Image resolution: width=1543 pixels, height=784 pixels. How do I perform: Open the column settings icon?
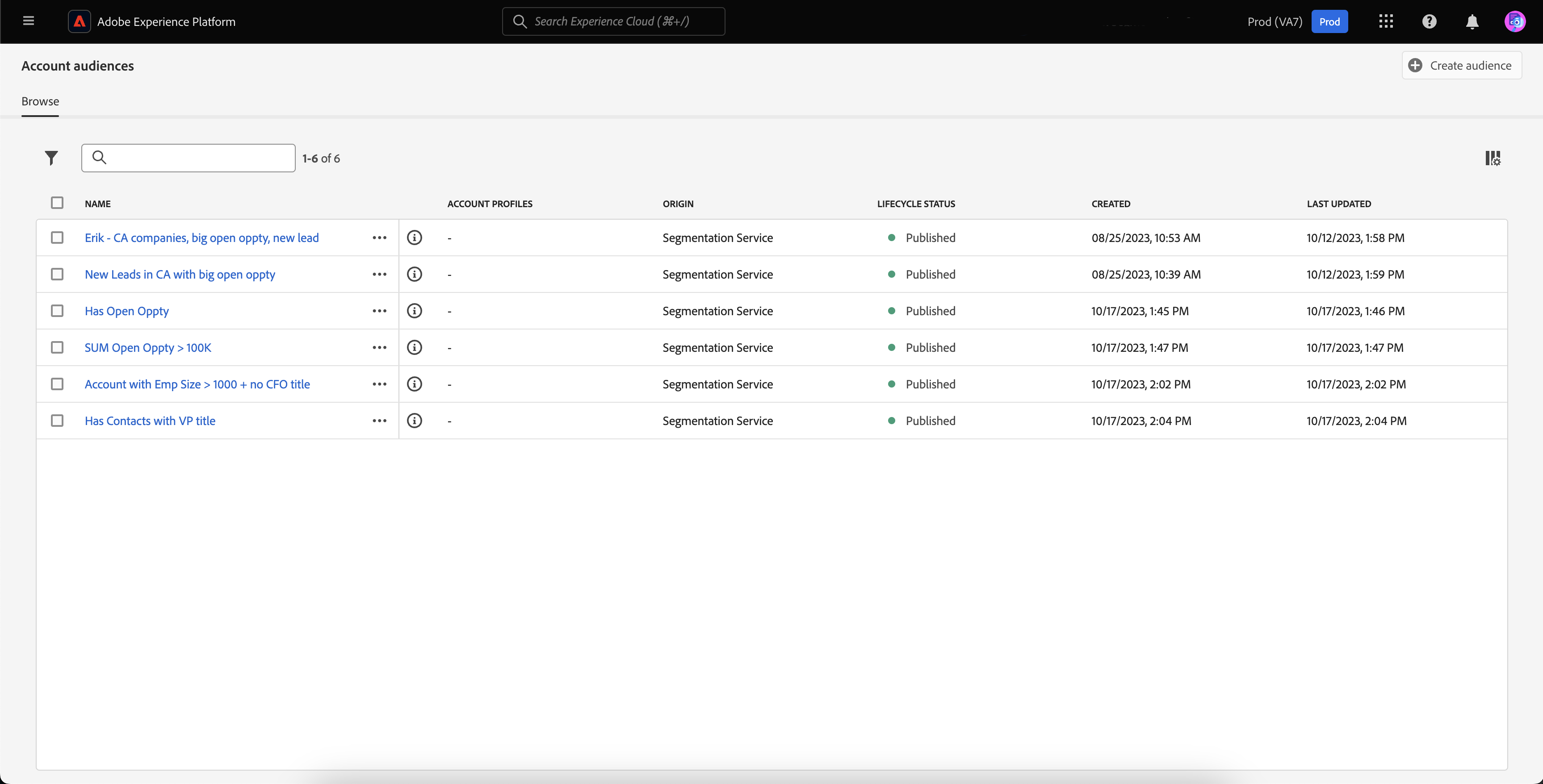coord(1492,158)
